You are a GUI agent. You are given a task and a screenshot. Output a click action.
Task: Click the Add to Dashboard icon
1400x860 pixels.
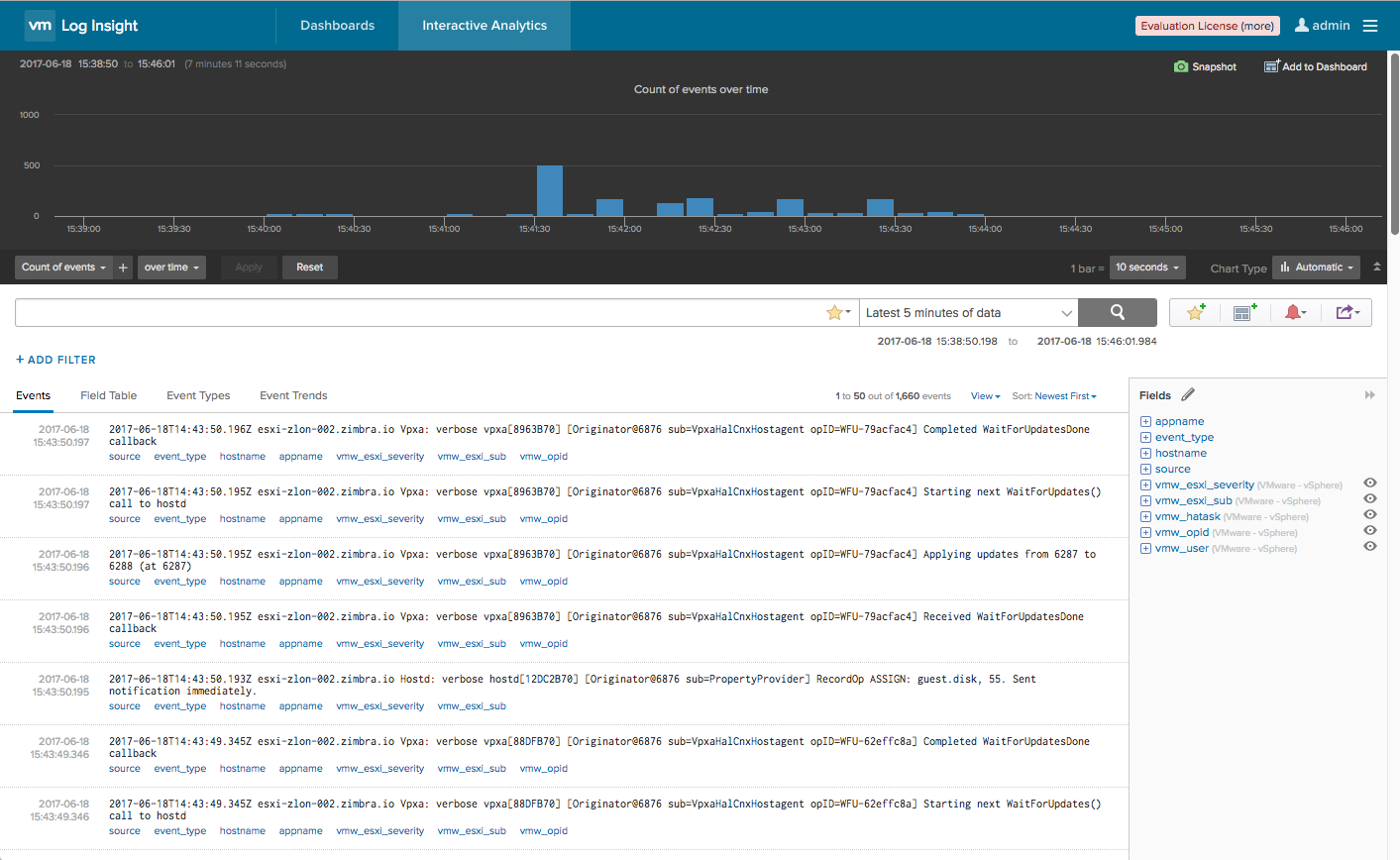point(1271,66)
